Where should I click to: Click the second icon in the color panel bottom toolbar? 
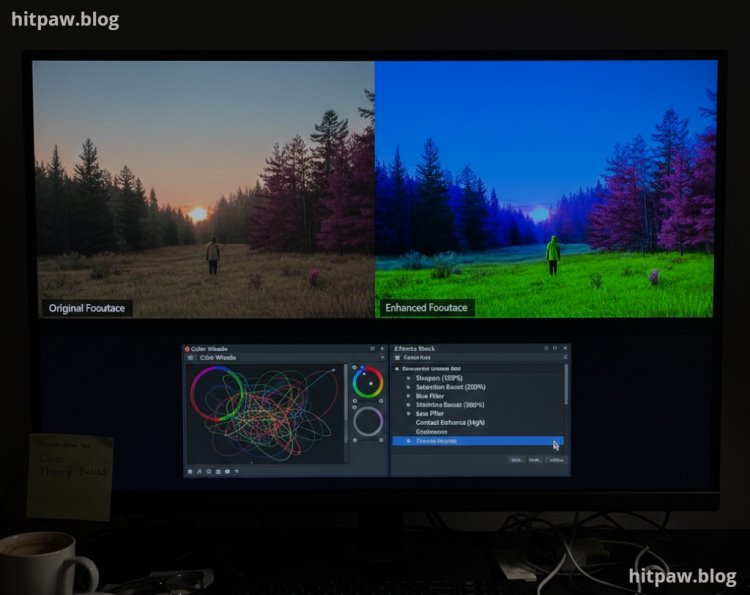click(200, 471)
